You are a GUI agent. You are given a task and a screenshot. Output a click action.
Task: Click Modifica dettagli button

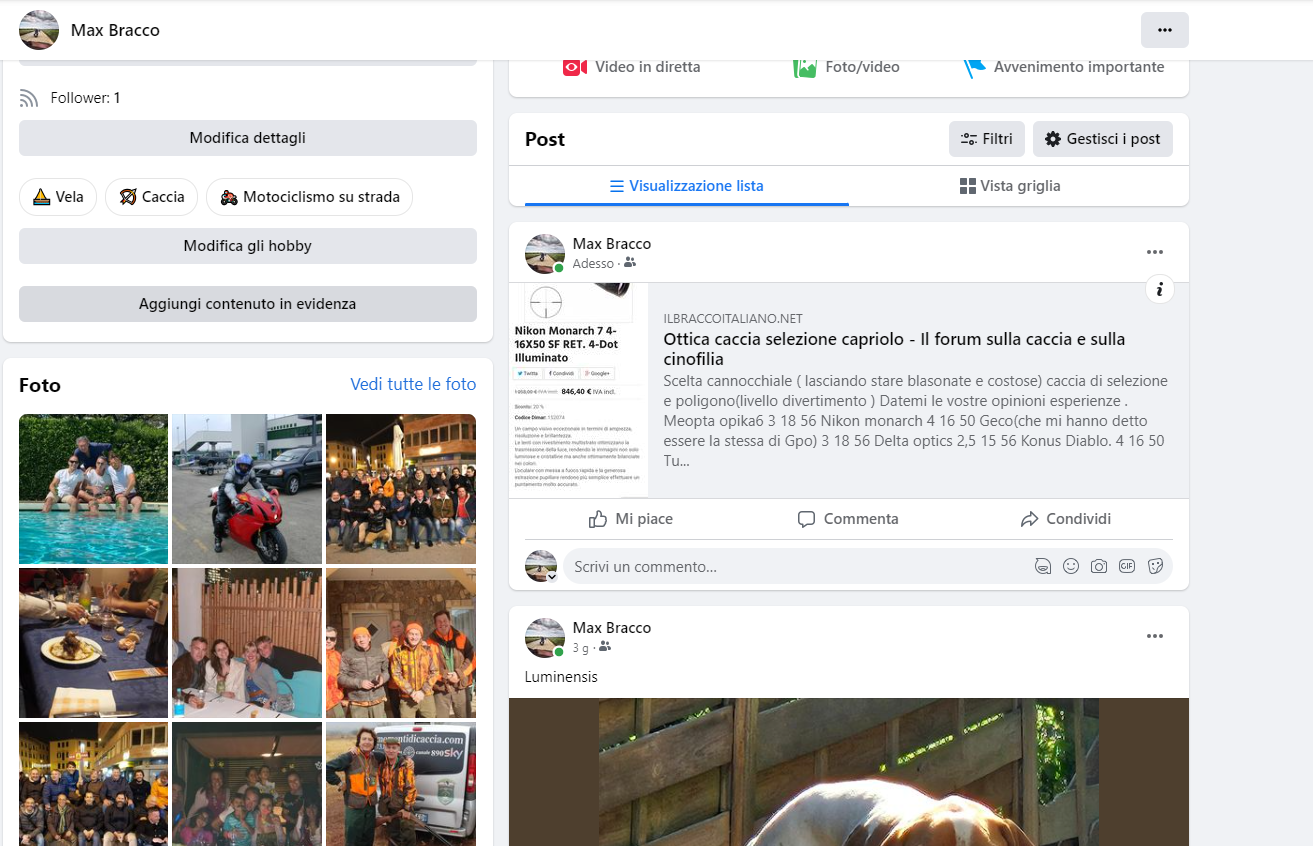point(248,138)
